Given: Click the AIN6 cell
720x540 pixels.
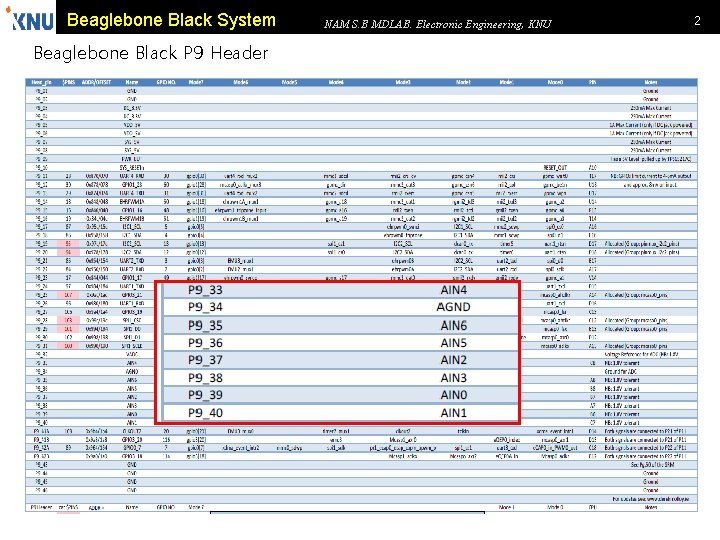Looking at the screenshot, I should click(x=453, y=325).
